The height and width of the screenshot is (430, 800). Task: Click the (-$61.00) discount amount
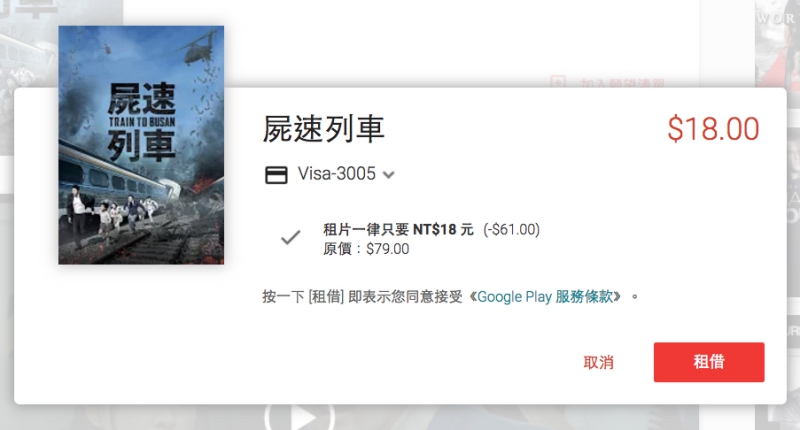[x=512, y=230]
